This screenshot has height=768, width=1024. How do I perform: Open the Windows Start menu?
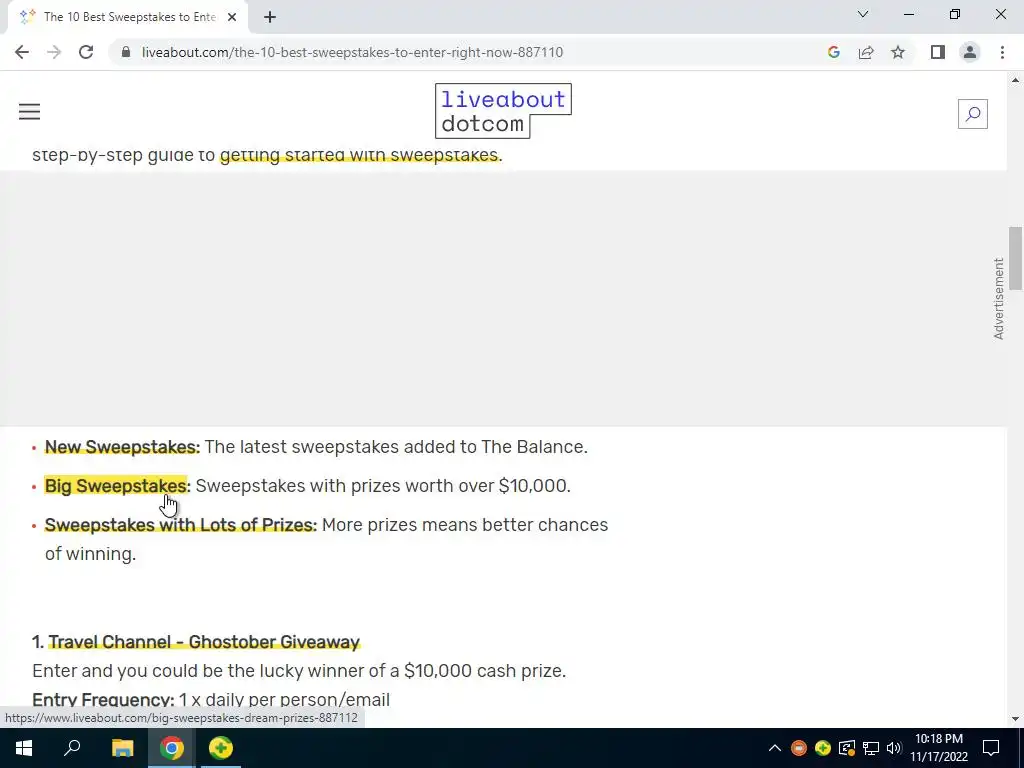click(x=24, y=748)
